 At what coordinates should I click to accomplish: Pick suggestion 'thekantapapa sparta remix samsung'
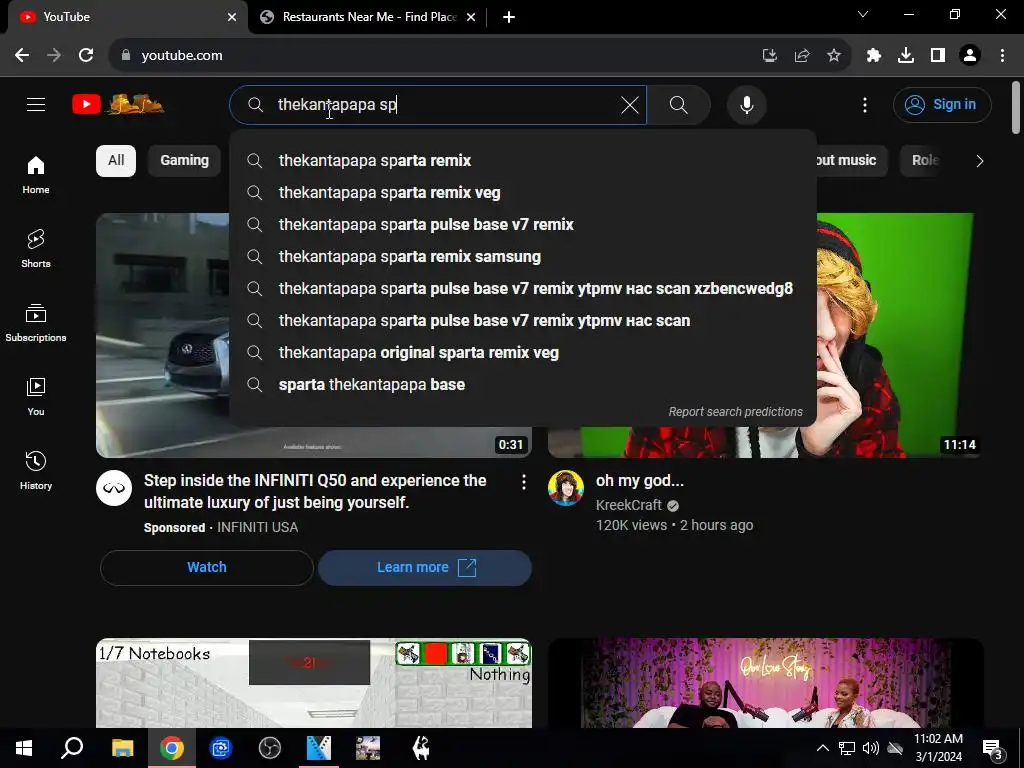click(522, 257)
